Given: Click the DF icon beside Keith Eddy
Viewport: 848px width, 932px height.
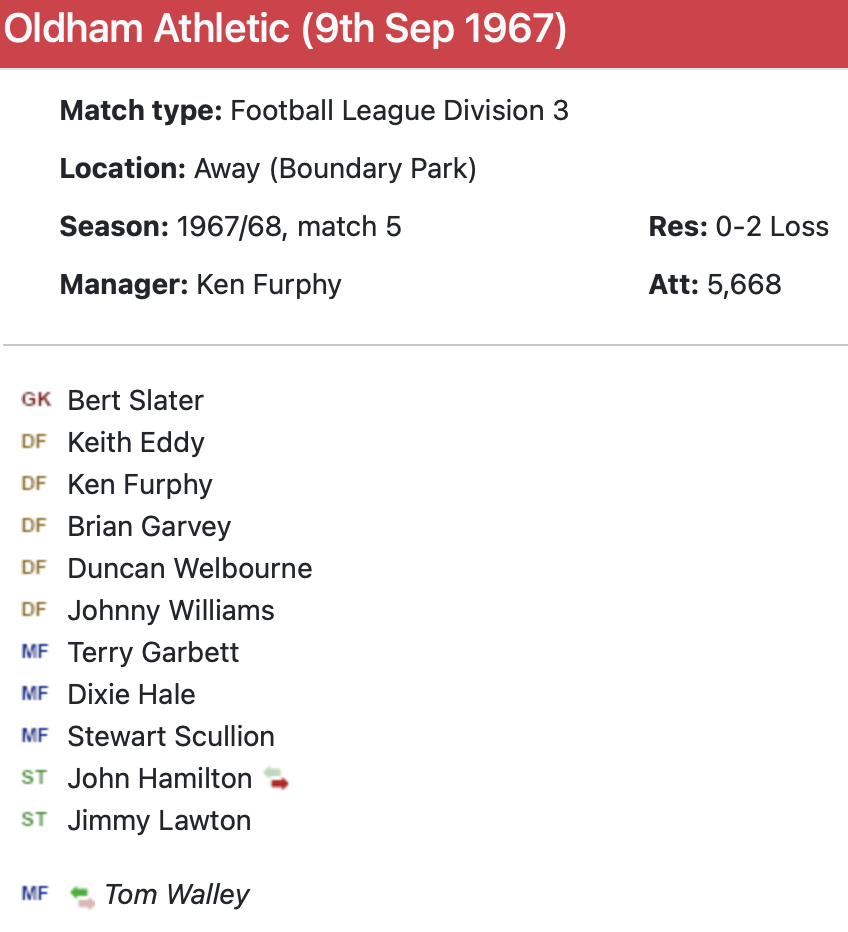Looking at the screenshot, I should coord(34,442).
